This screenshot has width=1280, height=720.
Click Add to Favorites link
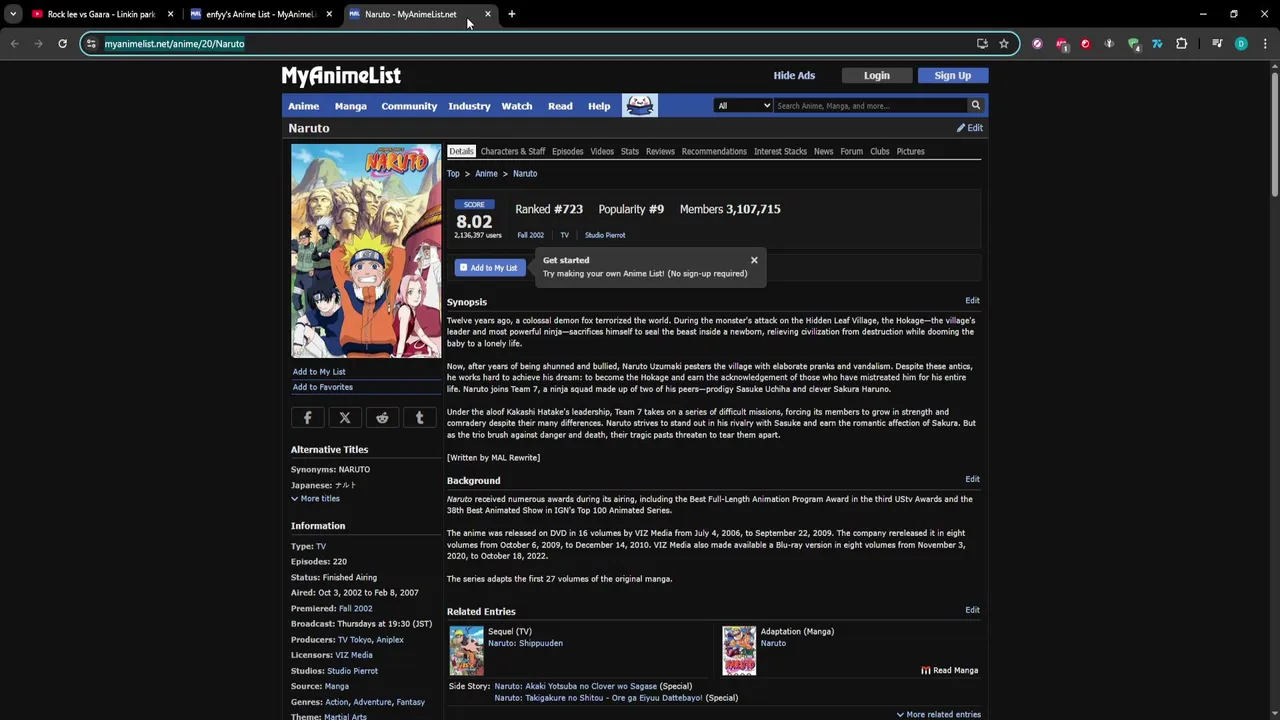tap(322, 387)
